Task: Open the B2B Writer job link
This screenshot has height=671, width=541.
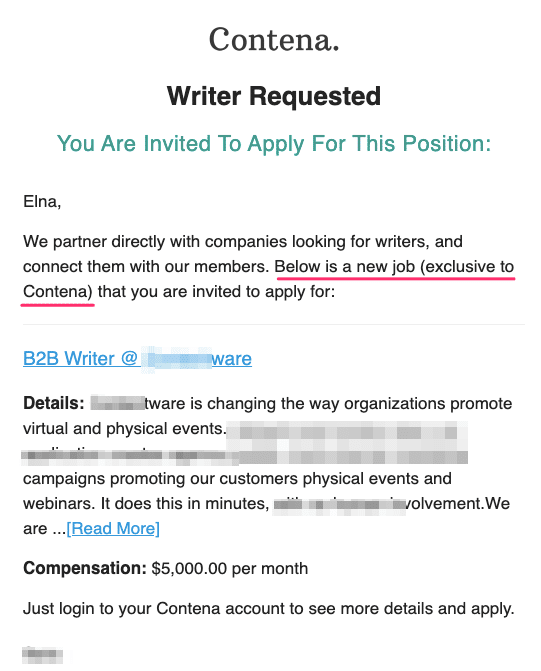Action: (x=137, y=359)
